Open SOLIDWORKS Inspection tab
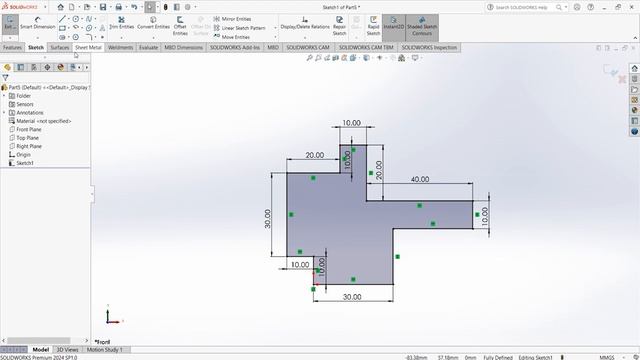Screen dimensions: 640x360 click(429, 47)
